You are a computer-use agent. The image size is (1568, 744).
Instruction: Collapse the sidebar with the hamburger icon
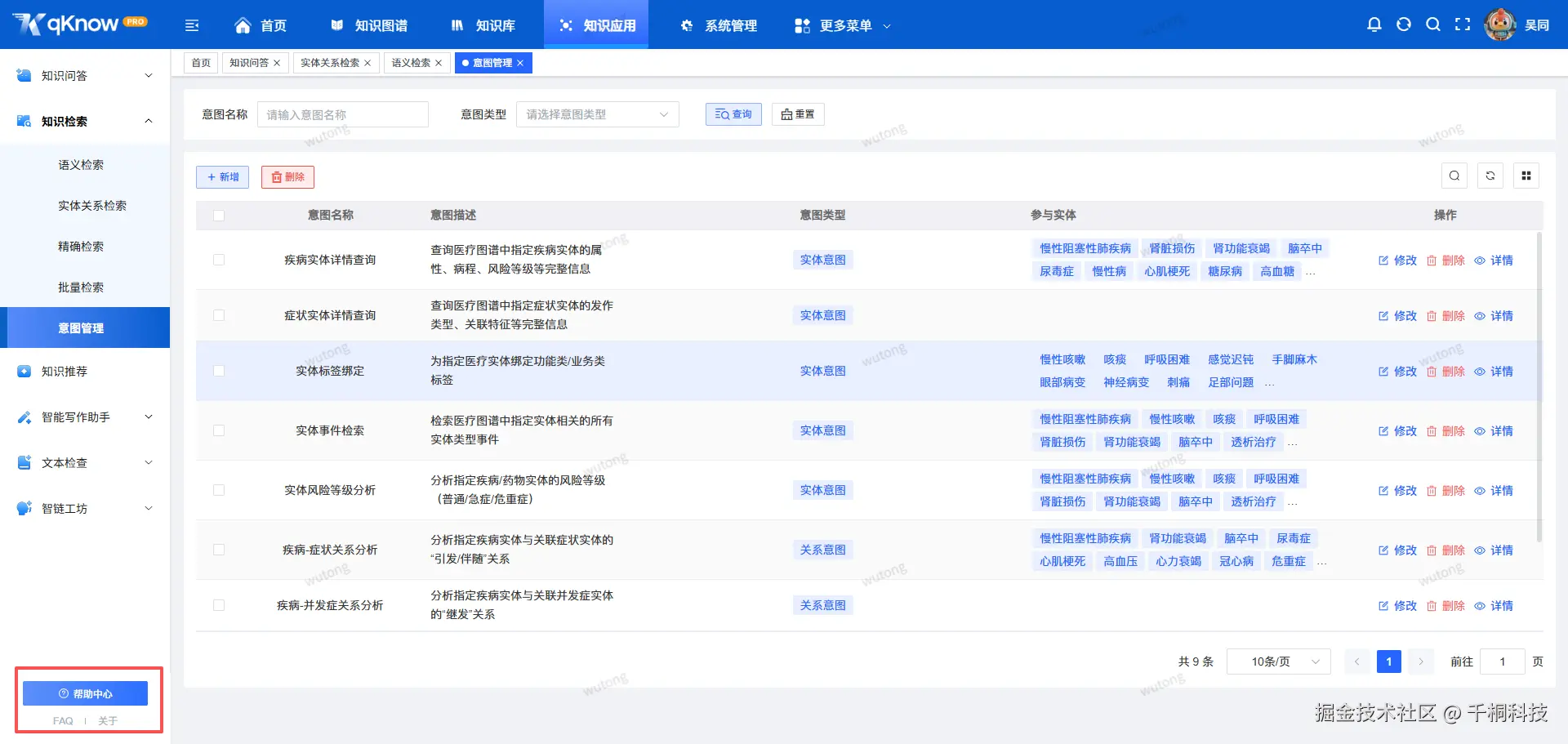[x=192, y=25]
